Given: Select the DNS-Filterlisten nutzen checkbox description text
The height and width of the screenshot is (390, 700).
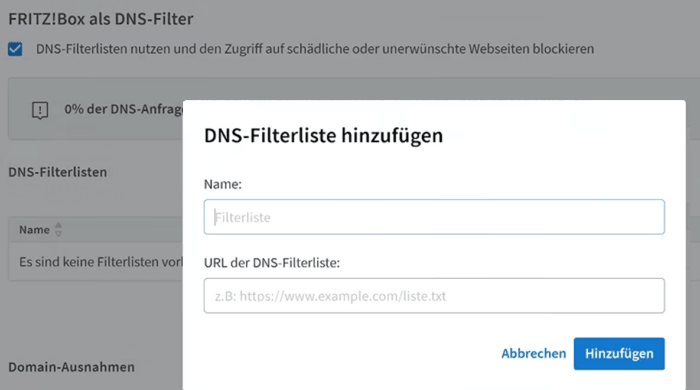Looking at the screenshot, I should pos(315,49).
